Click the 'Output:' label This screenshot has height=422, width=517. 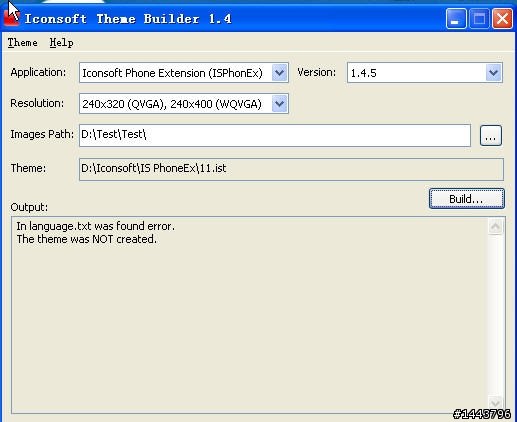[29, 207]
